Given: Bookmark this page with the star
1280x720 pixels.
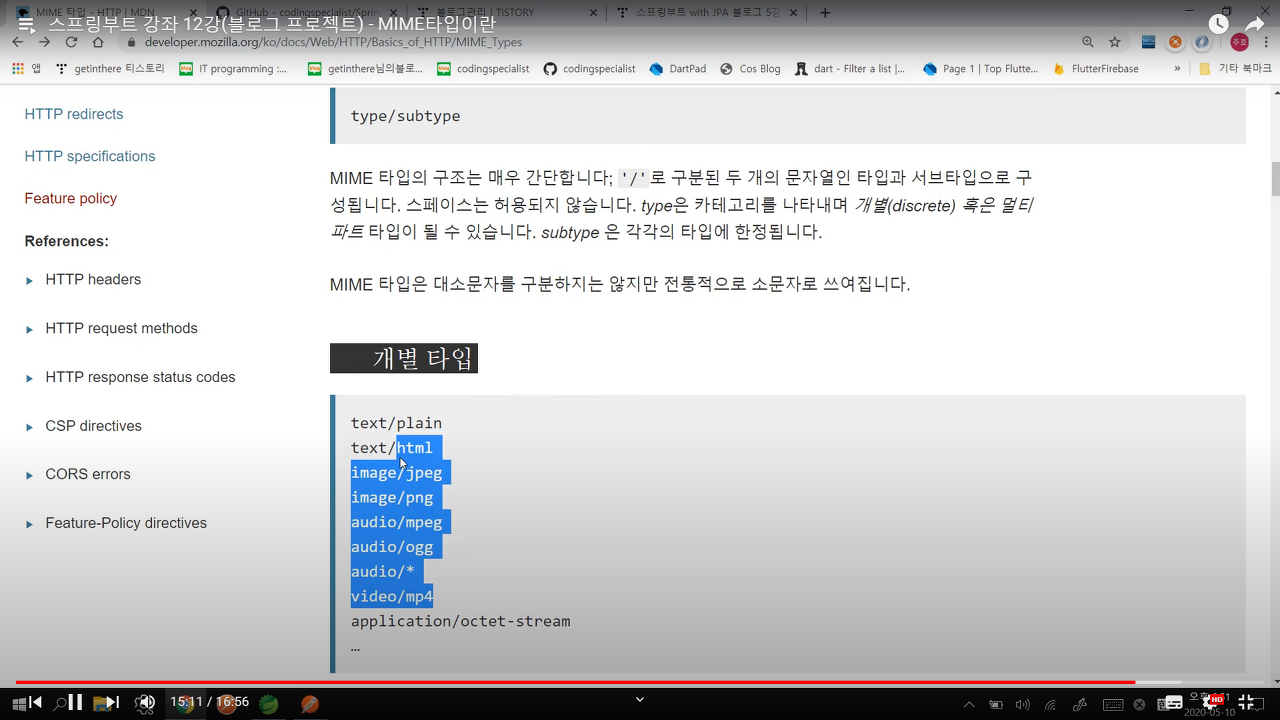Looking at the screenshot, I should [x=1115, y=42].
